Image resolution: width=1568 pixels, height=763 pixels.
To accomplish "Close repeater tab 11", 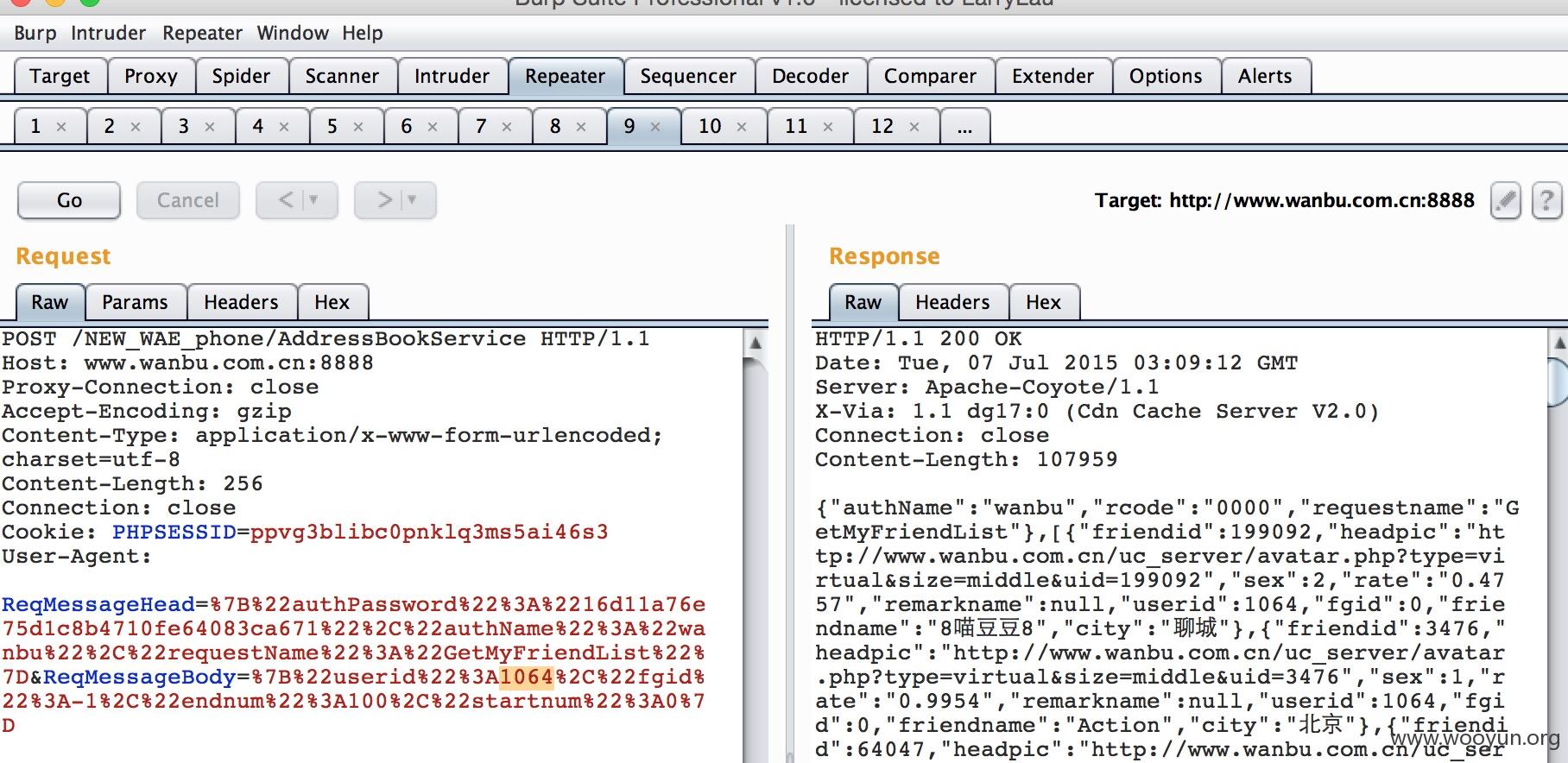I will [828, 127].
